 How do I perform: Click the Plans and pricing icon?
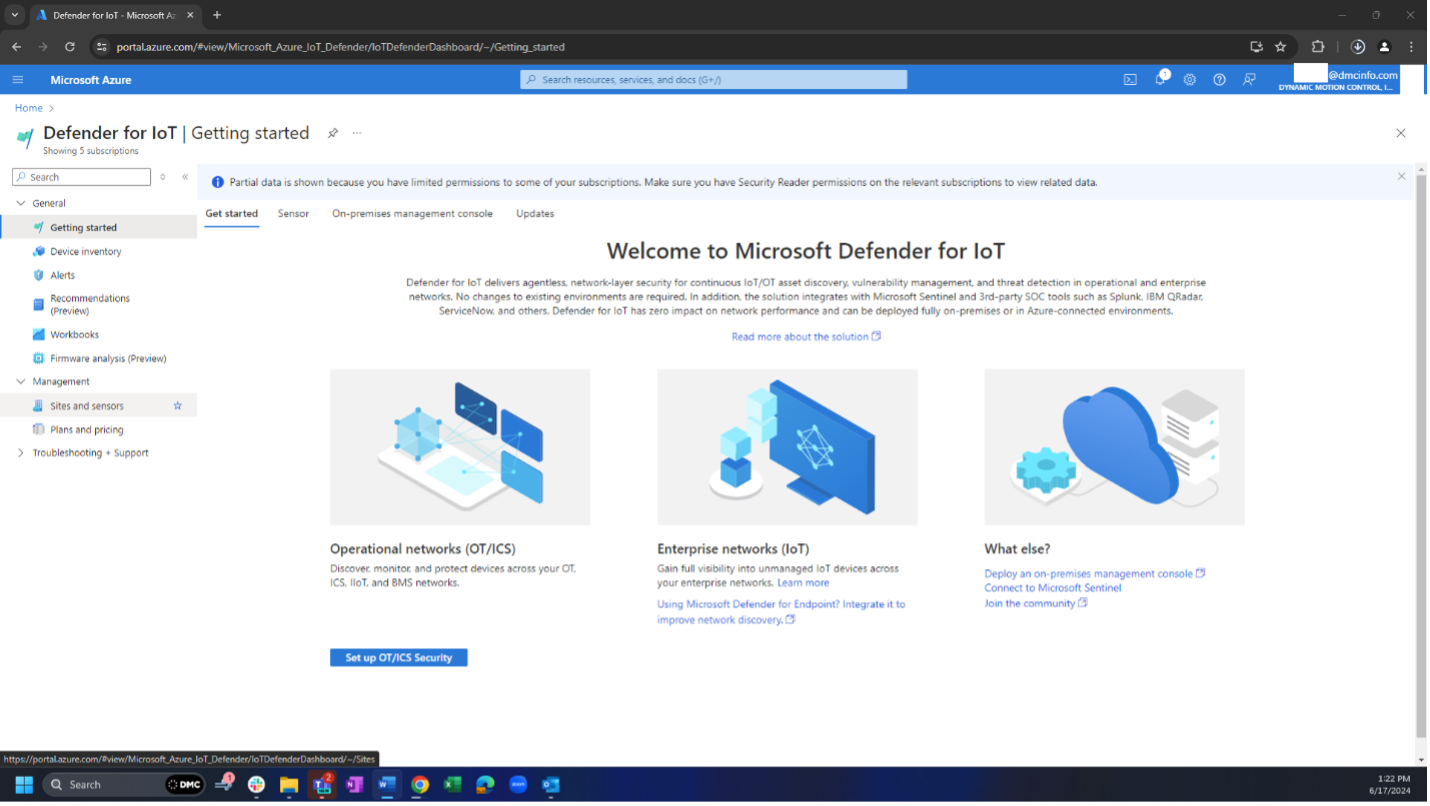(38, 430)
